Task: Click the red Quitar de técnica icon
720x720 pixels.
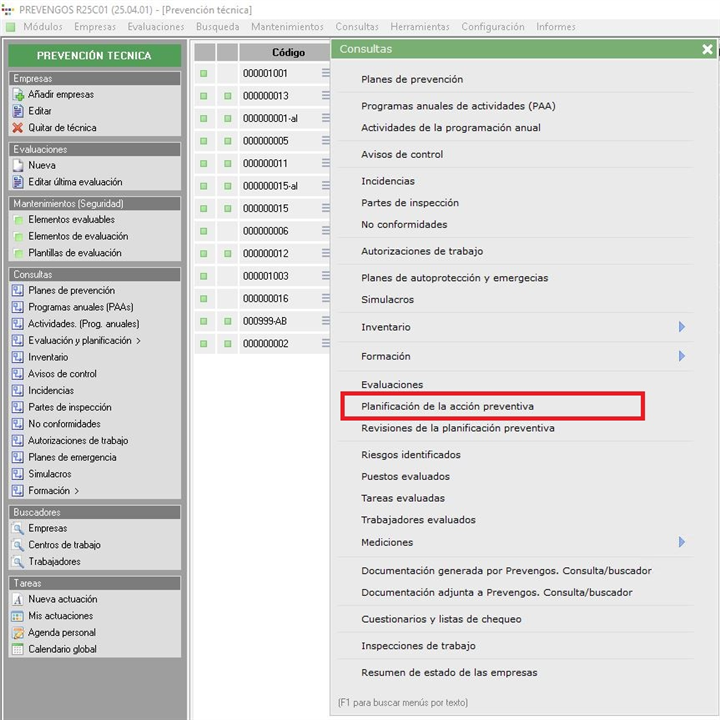Action: tap(18, 128)
